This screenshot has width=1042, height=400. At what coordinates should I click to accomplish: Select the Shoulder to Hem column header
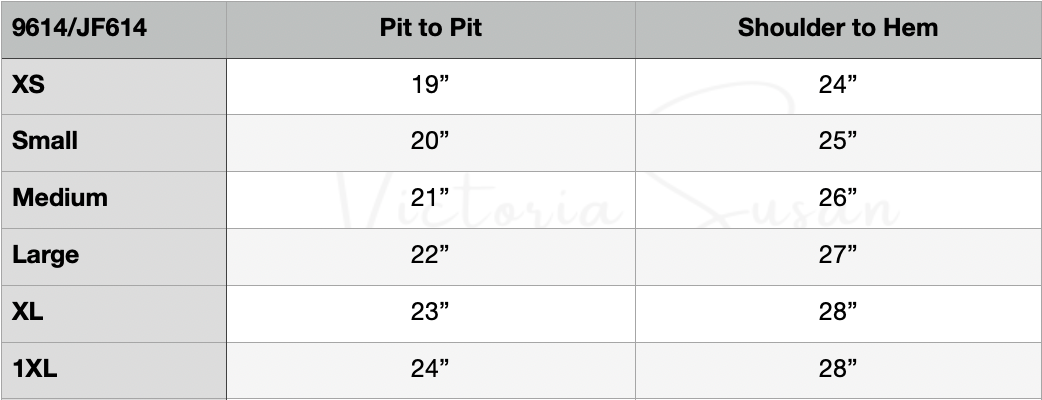(838, 28)
